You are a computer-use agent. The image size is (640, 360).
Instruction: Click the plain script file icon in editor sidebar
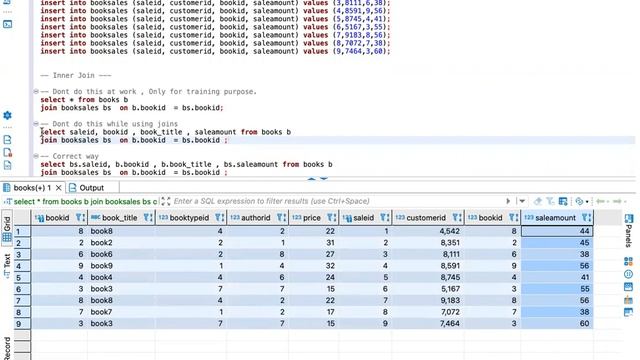(7, 140)
